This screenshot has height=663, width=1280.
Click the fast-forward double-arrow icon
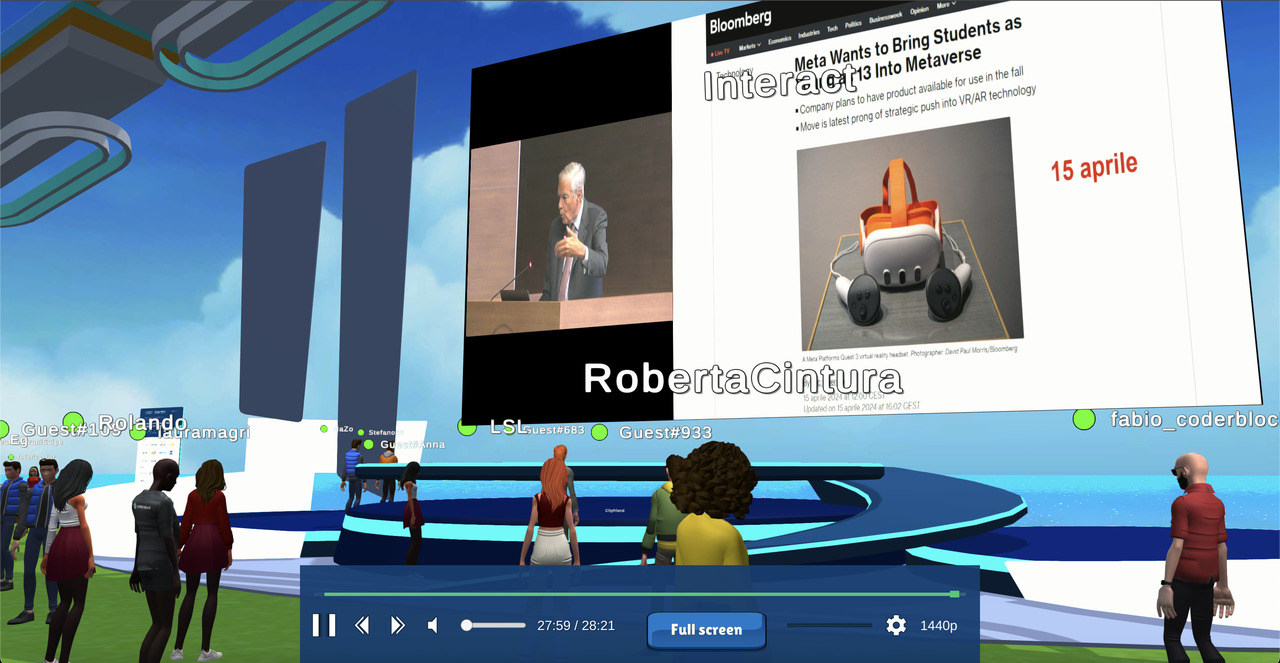coord(397,626)
